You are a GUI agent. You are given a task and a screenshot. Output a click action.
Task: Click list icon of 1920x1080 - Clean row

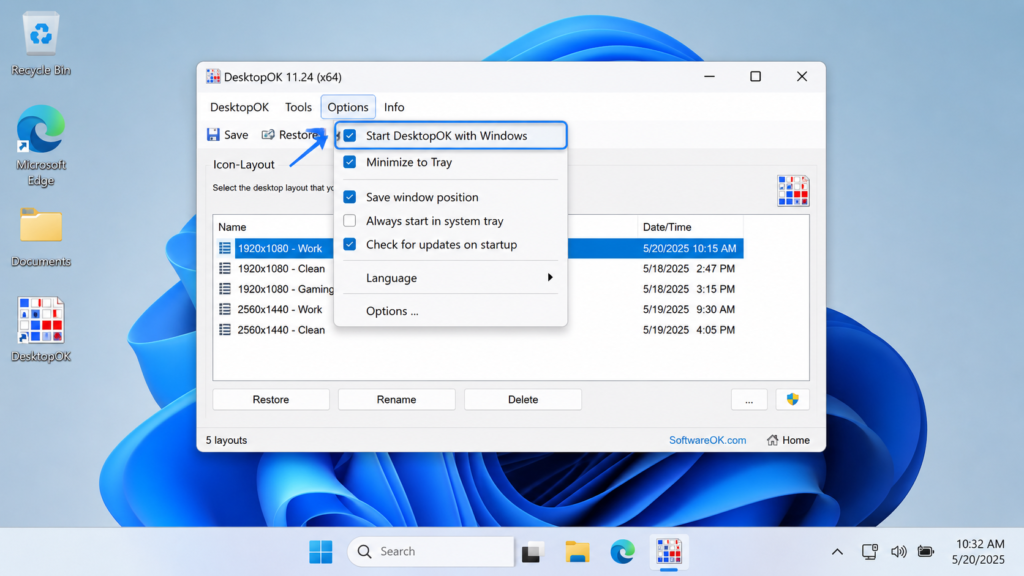pos(225,268)
